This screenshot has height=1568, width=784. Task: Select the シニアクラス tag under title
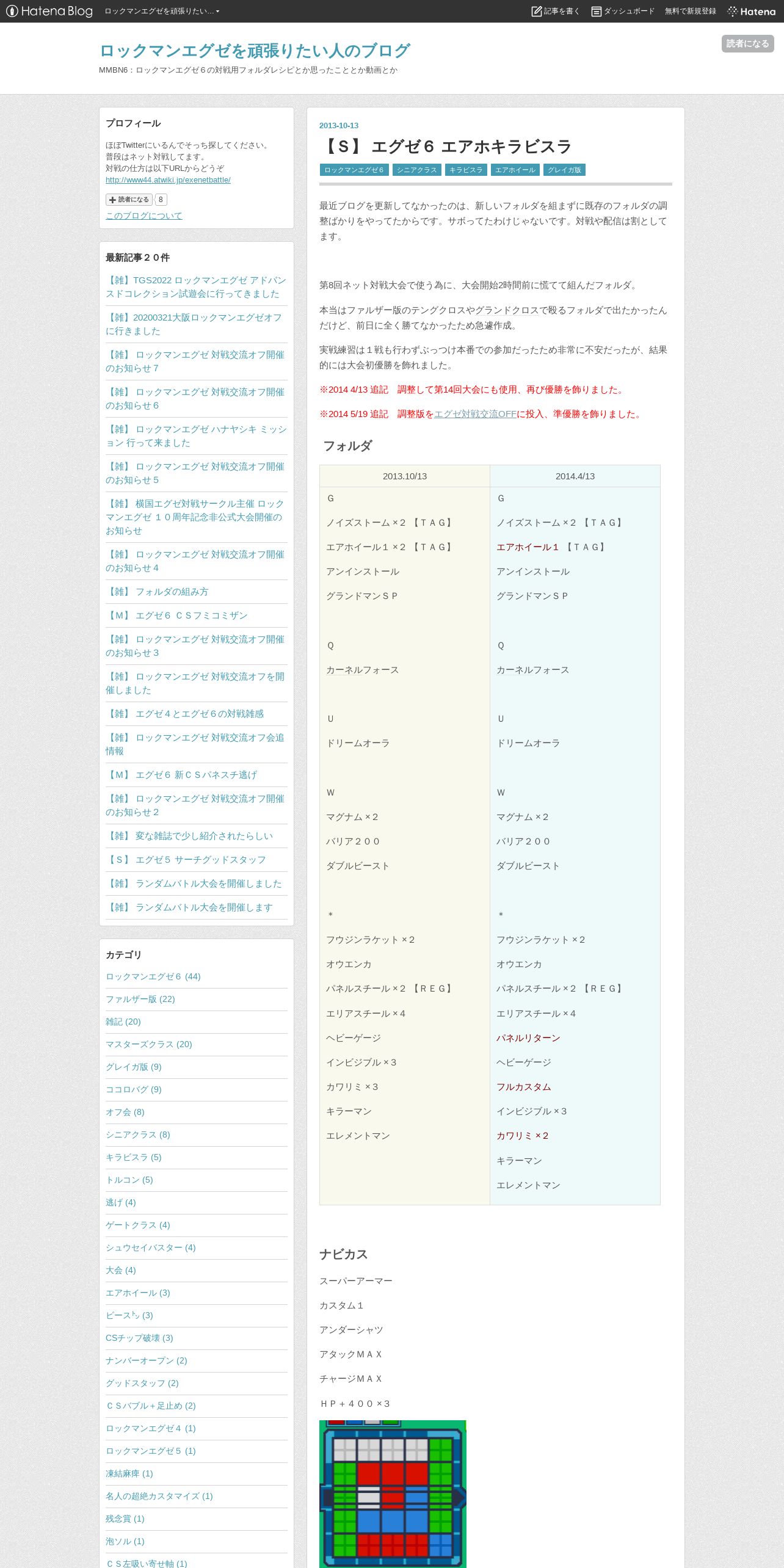416,170
